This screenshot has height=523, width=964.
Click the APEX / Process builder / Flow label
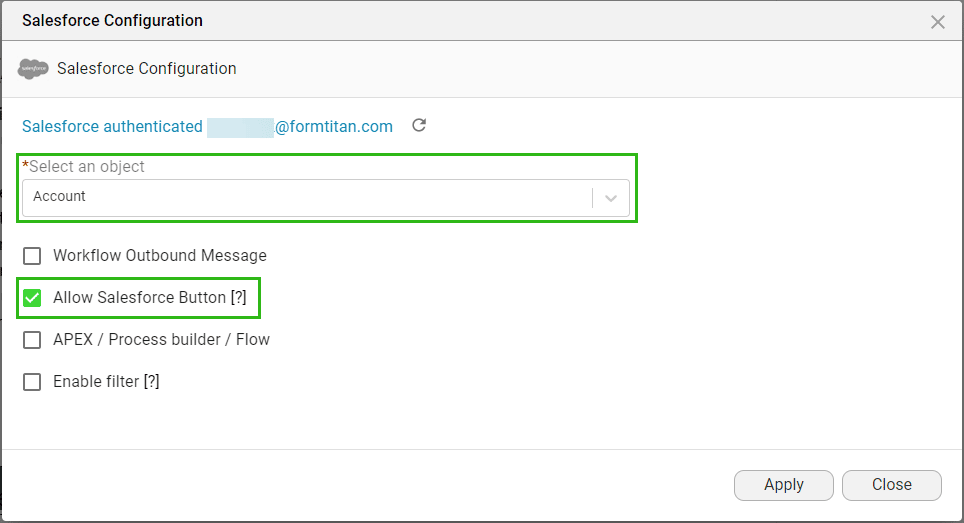click(x=161, y=340)
